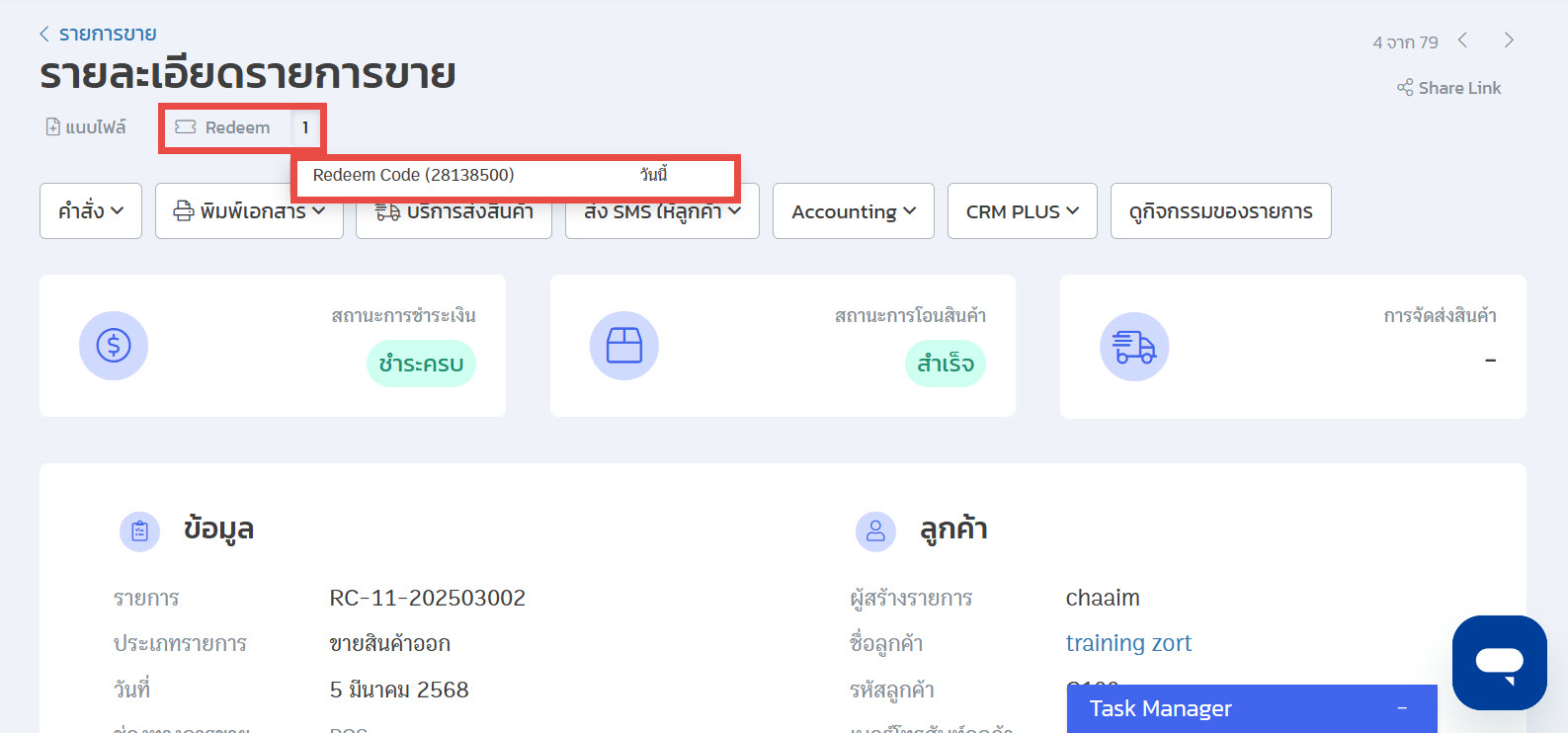The image size is (1568, 733).
Task: Click Share Link
Action: click(x=1448, y=88)
